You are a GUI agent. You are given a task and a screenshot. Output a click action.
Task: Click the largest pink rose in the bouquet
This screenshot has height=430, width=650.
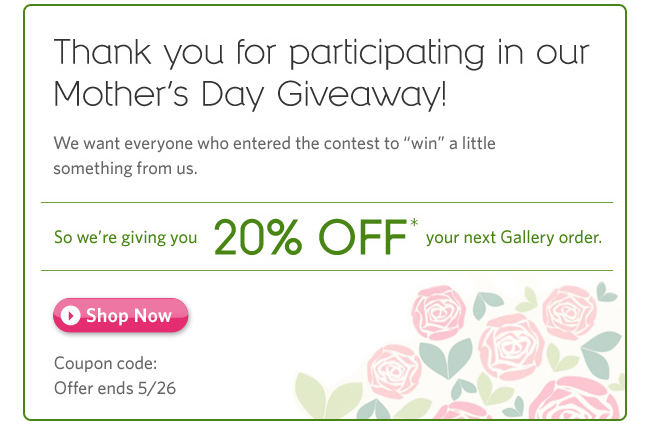click(x=510, y=347)
